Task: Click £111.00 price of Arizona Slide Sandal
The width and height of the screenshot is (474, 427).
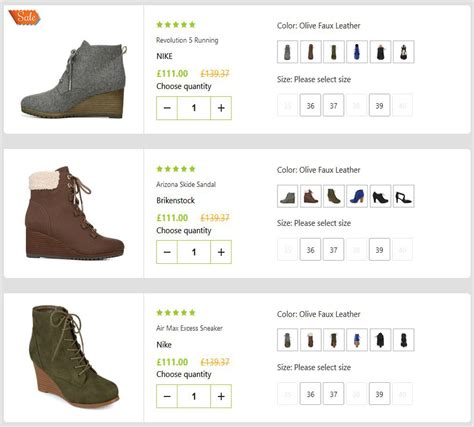Action: point(172,218)
